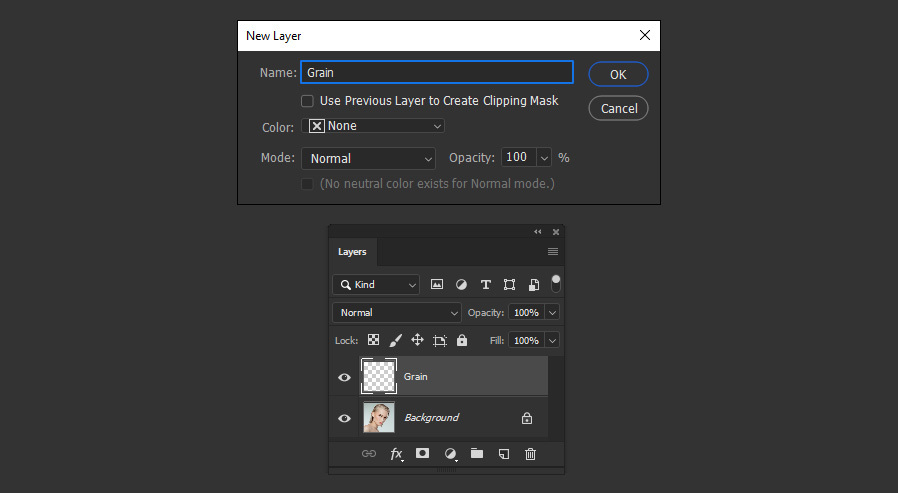Open the Color None dropdown

click(373, 126)
